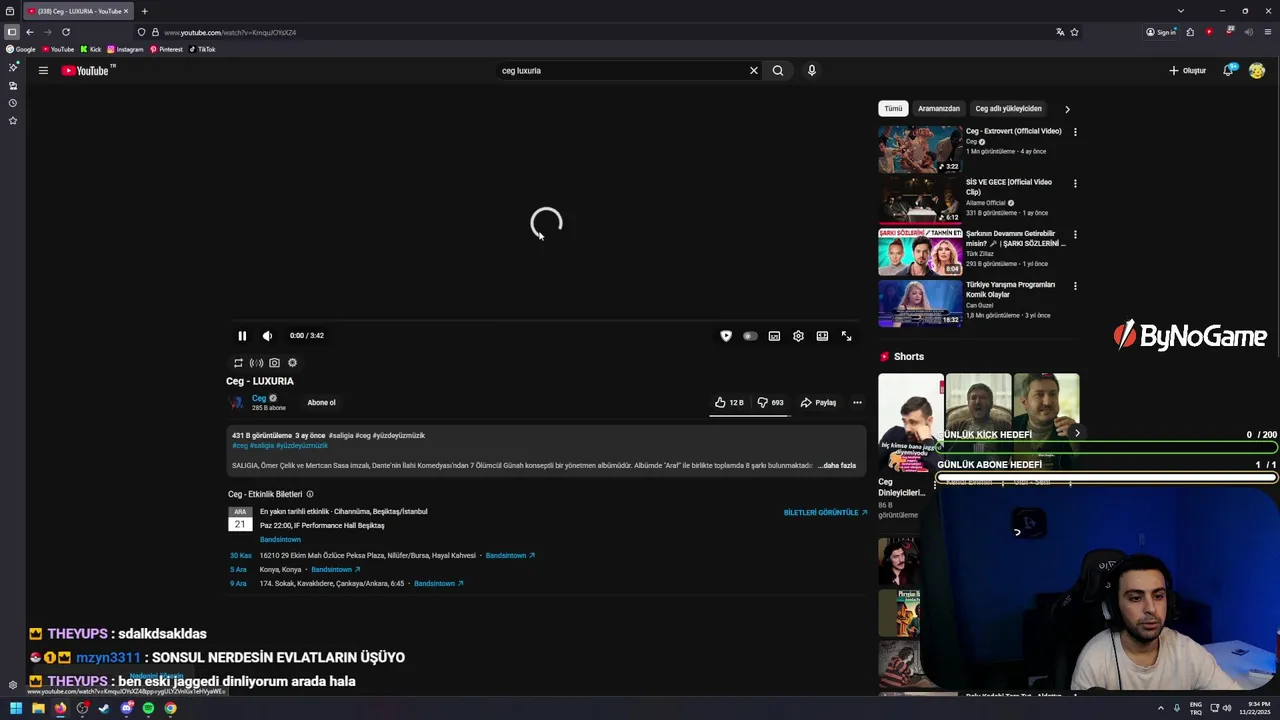The image size is (1280, 720).
Task: Open Spotify from the taskbar
Action: [x=148, y=709]
